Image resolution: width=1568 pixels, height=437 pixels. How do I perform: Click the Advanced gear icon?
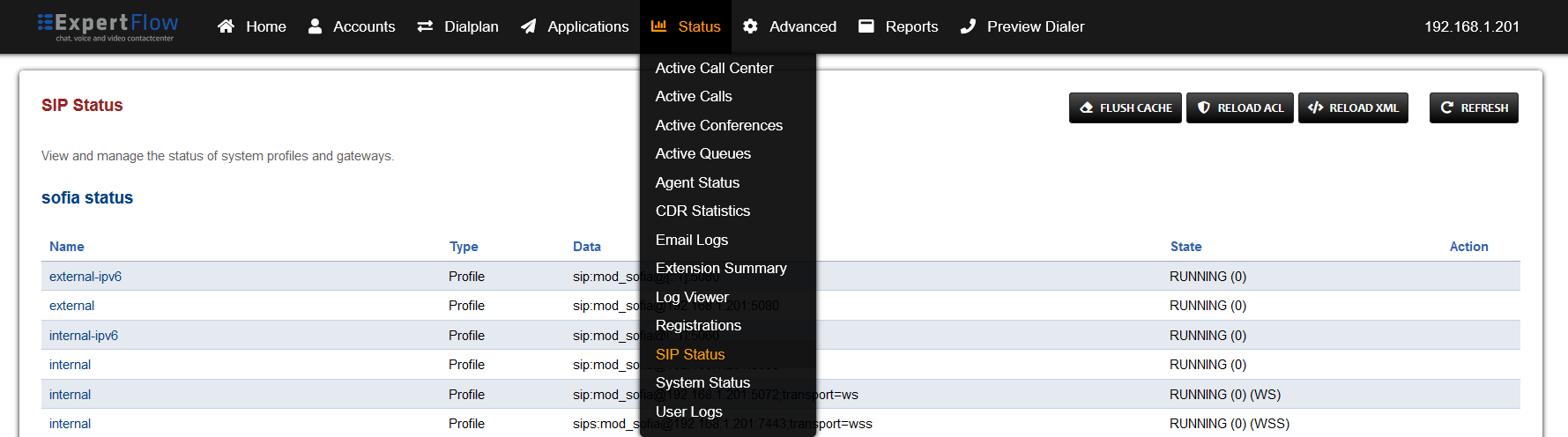[x=750, y=26]
